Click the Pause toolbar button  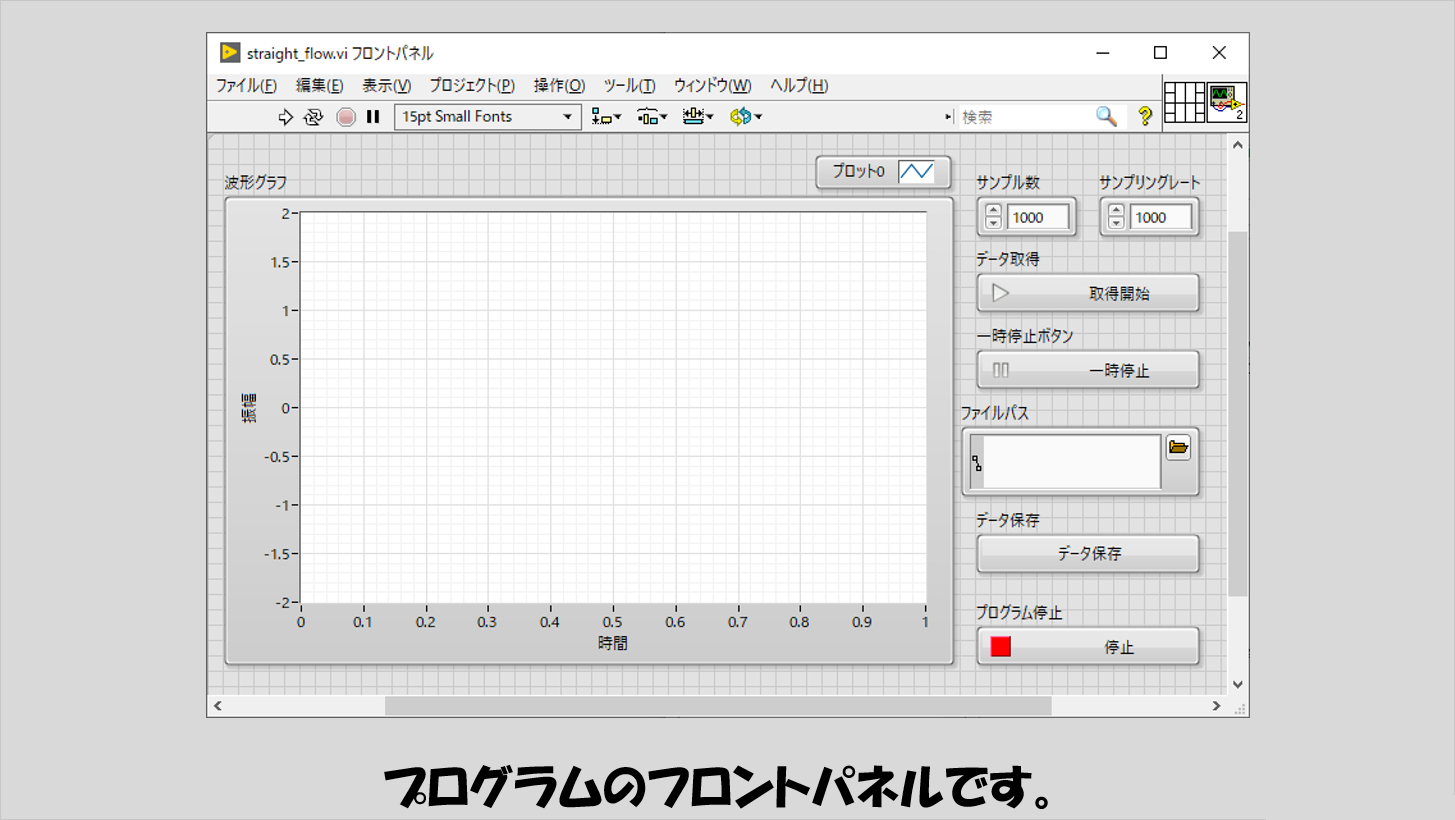click(x=373, y=117)
